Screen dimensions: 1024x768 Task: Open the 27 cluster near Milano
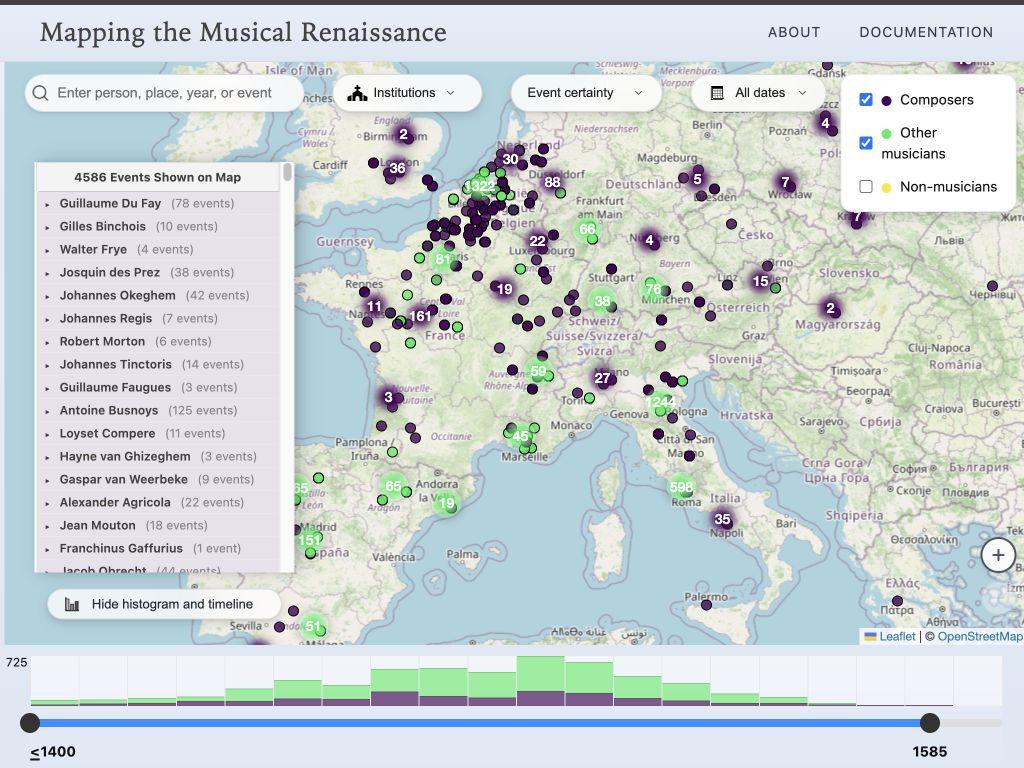pyautogui.click(x=602, y=377)
